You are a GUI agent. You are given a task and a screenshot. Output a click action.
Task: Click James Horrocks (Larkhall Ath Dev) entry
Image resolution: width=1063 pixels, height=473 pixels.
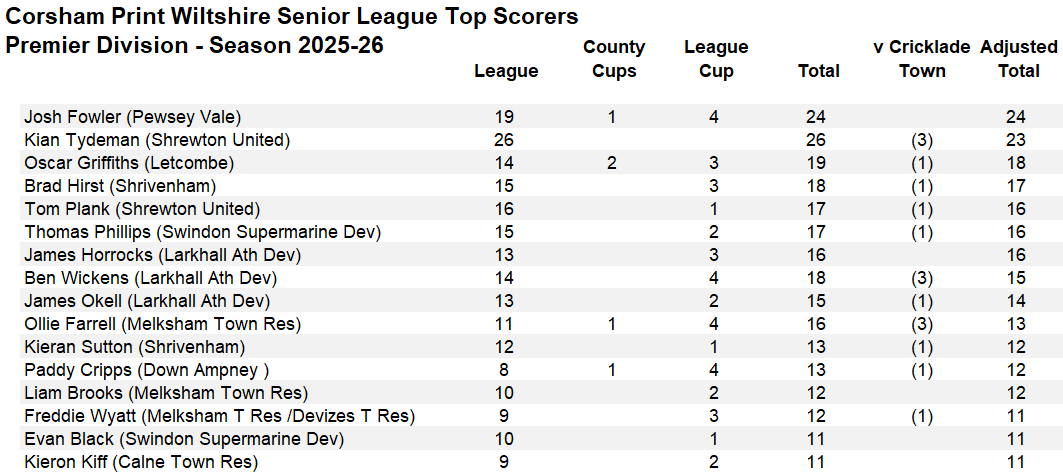point(162,255)
